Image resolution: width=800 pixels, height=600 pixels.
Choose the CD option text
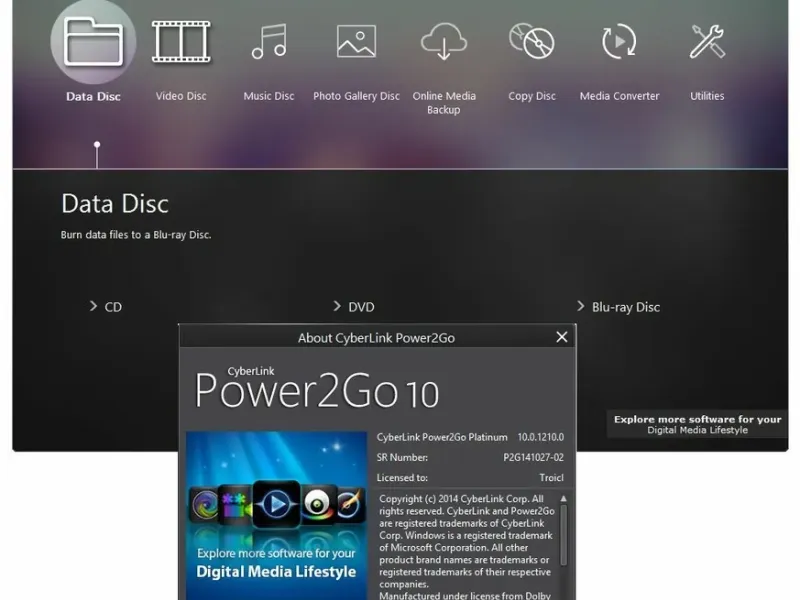tap(113, 307)
